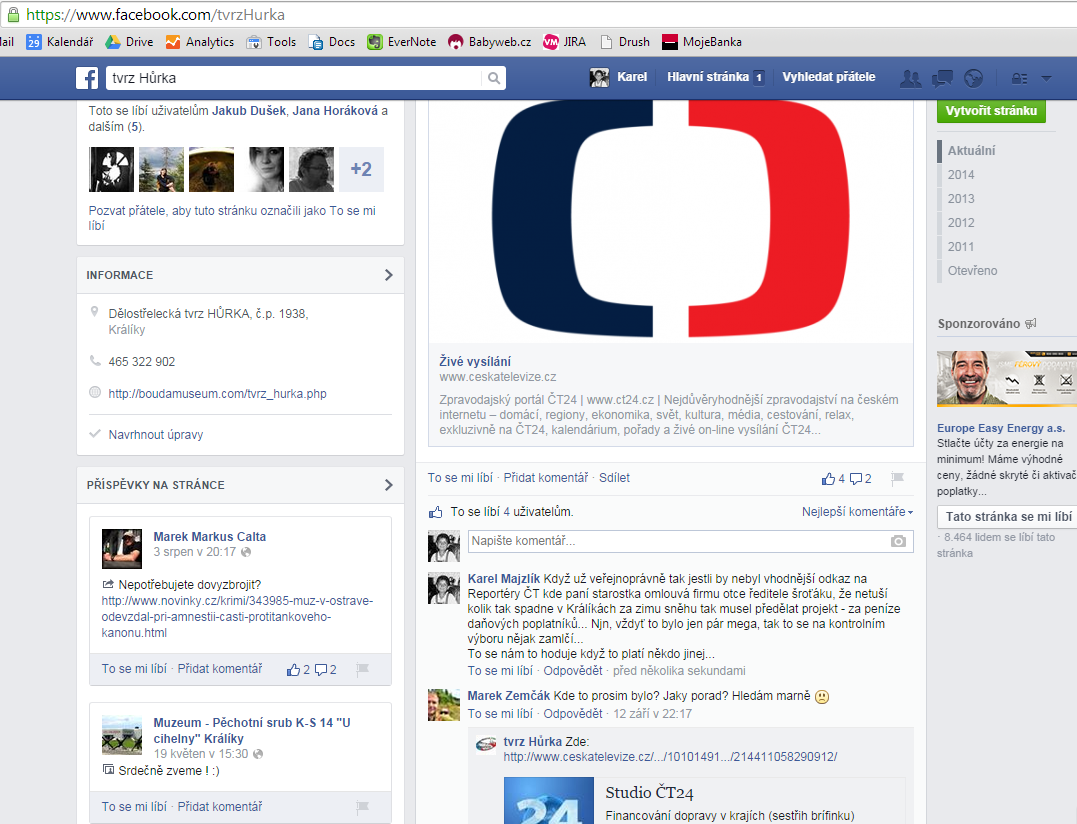
Task: Click the search magnifier icon
Action: (x=494, y=78)
